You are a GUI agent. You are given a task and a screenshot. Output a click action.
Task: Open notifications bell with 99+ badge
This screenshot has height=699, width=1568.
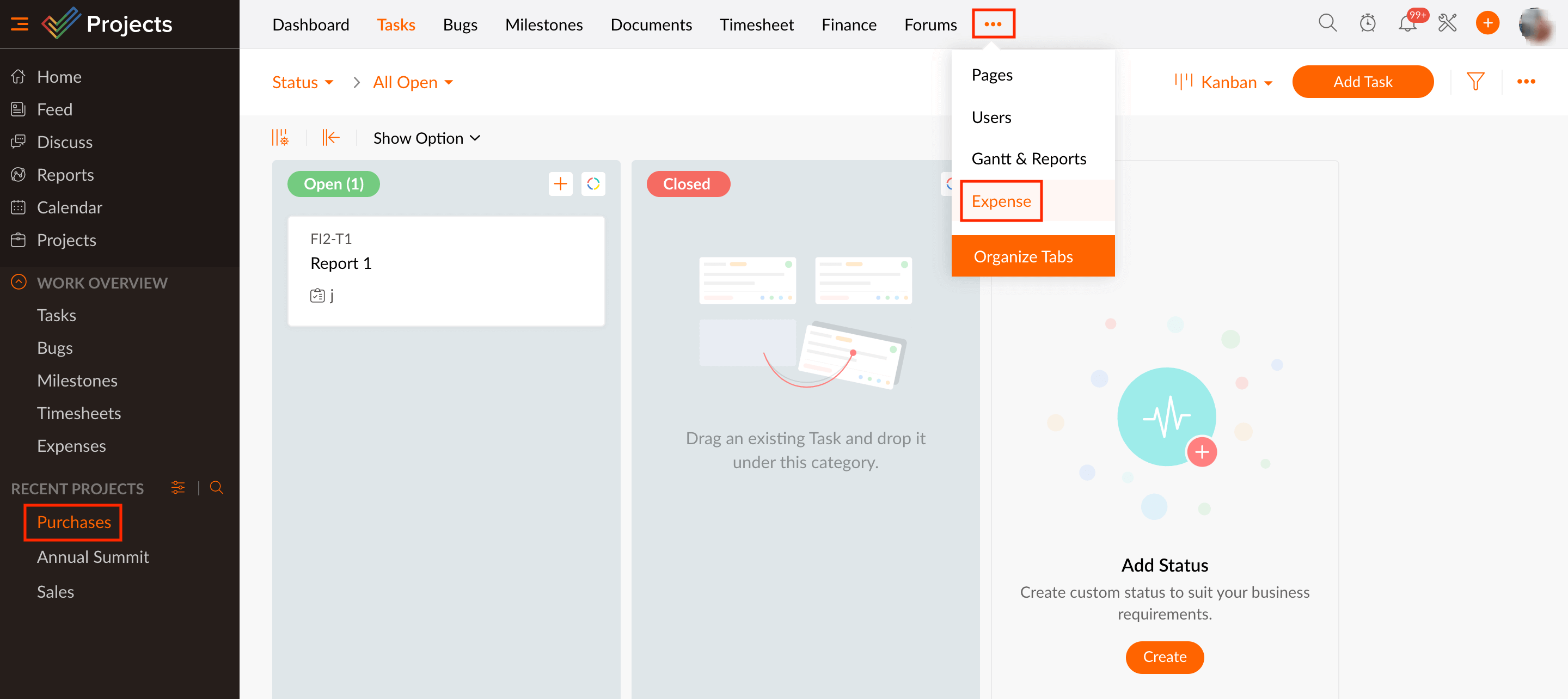click(x=1407, y=24)
